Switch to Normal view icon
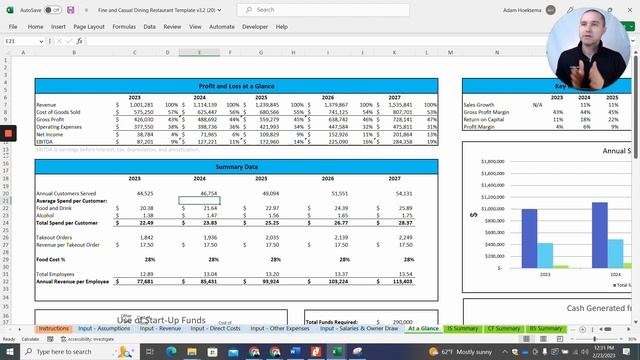 527,339
